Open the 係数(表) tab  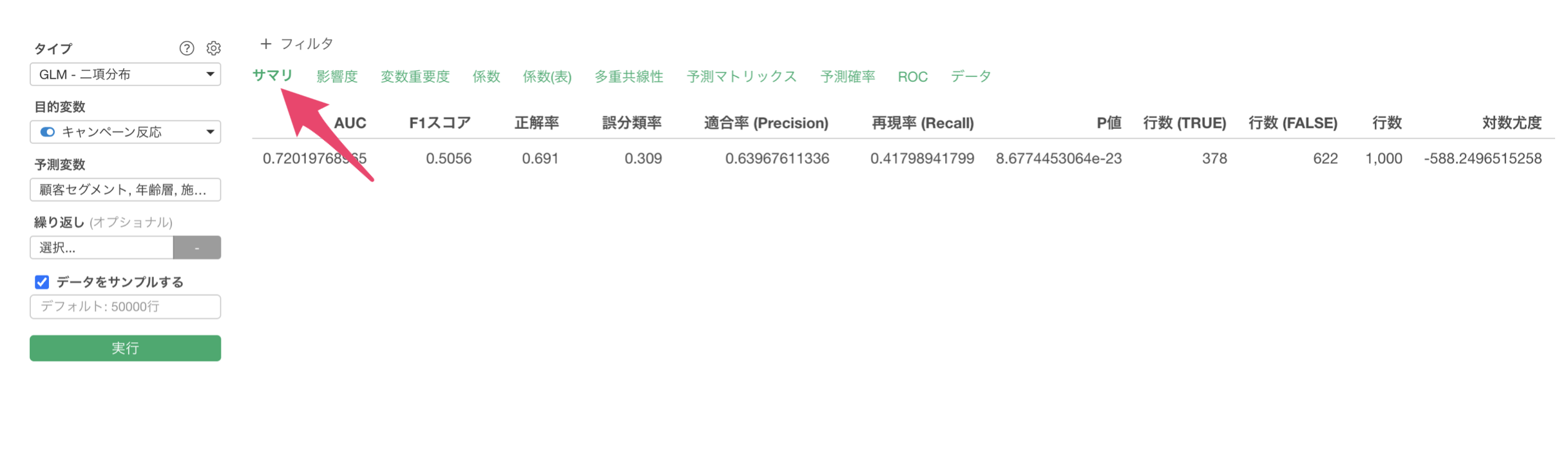546,77
